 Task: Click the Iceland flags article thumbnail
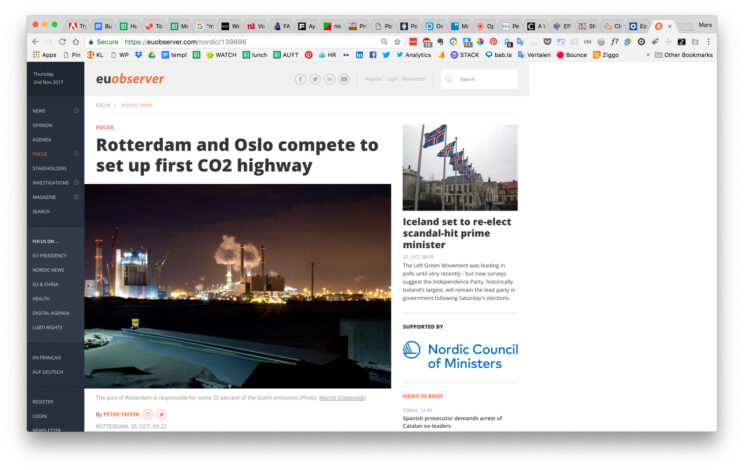460,167
